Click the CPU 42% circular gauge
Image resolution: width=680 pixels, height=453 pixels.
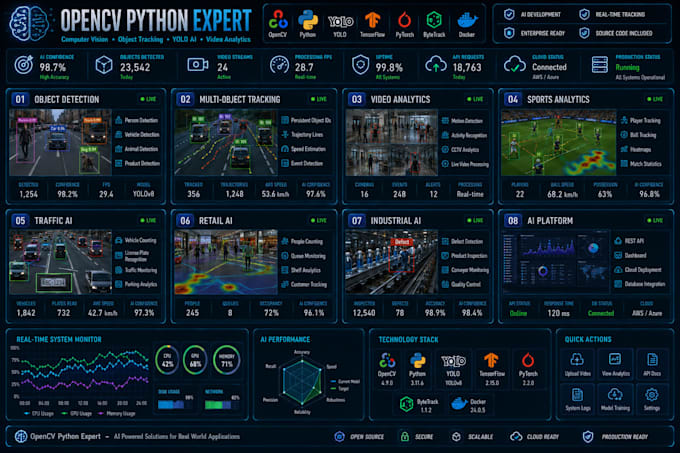[x=167, y=360]
